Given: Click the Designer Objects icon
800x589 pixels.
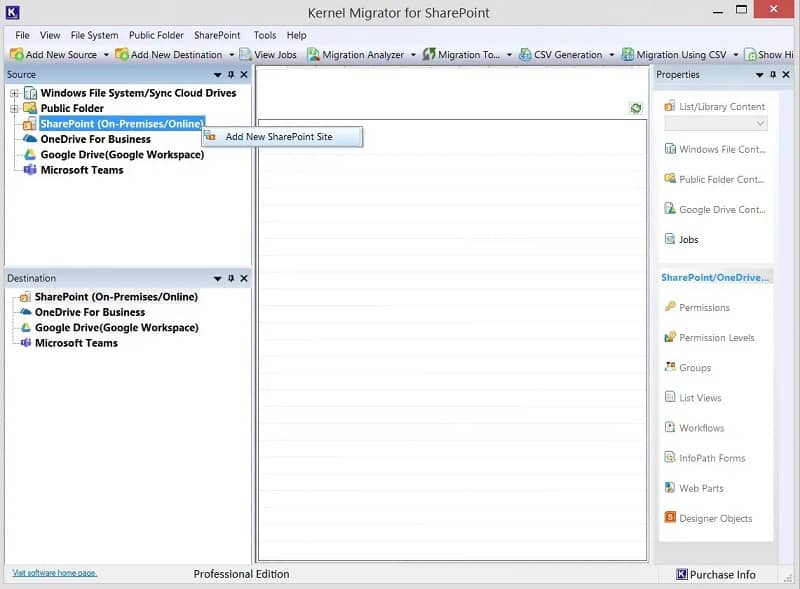Looking at the screenshot, I should point(670,517).
